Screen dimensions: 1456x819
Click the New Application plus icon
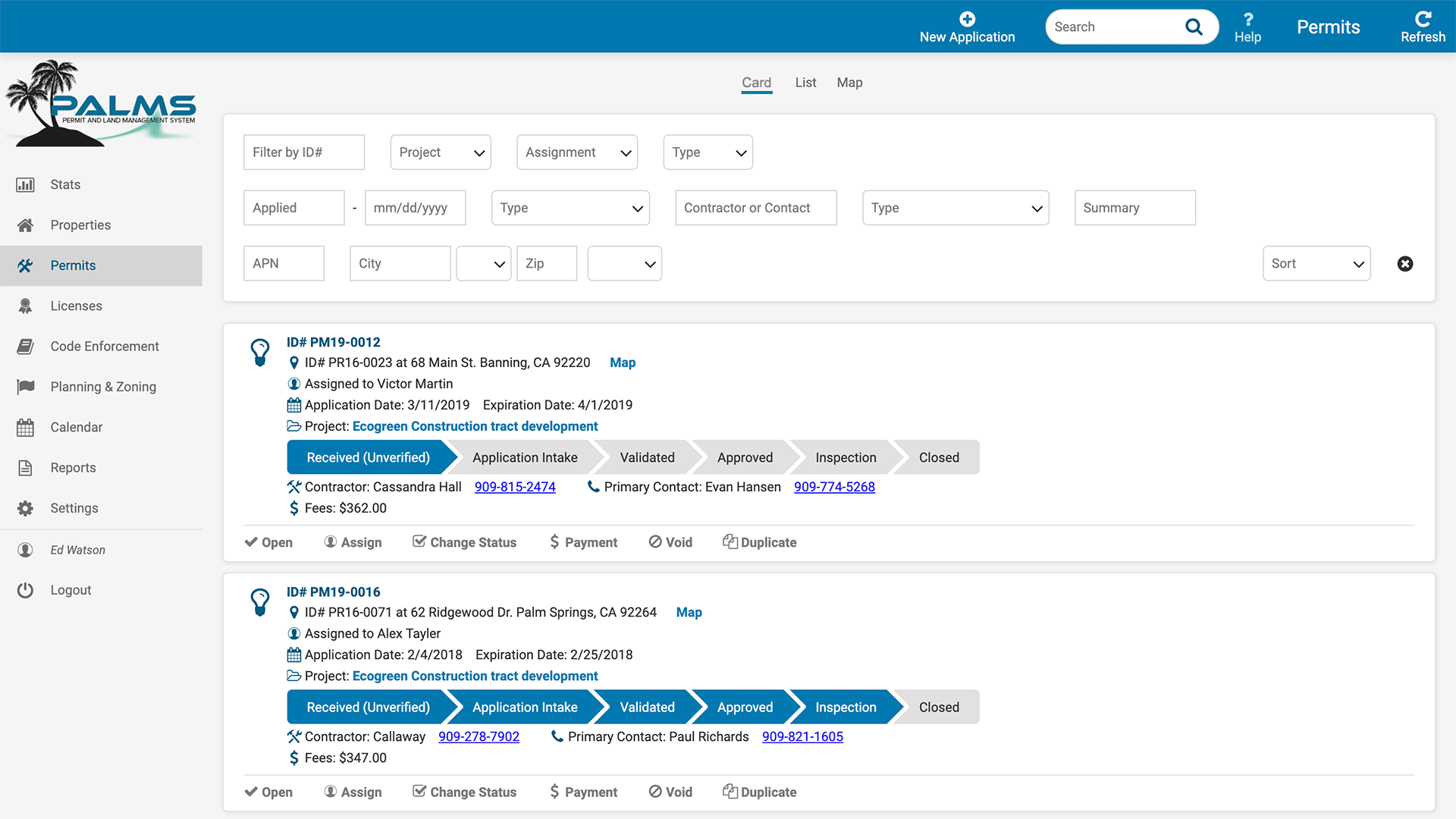(x=967, y=20)
